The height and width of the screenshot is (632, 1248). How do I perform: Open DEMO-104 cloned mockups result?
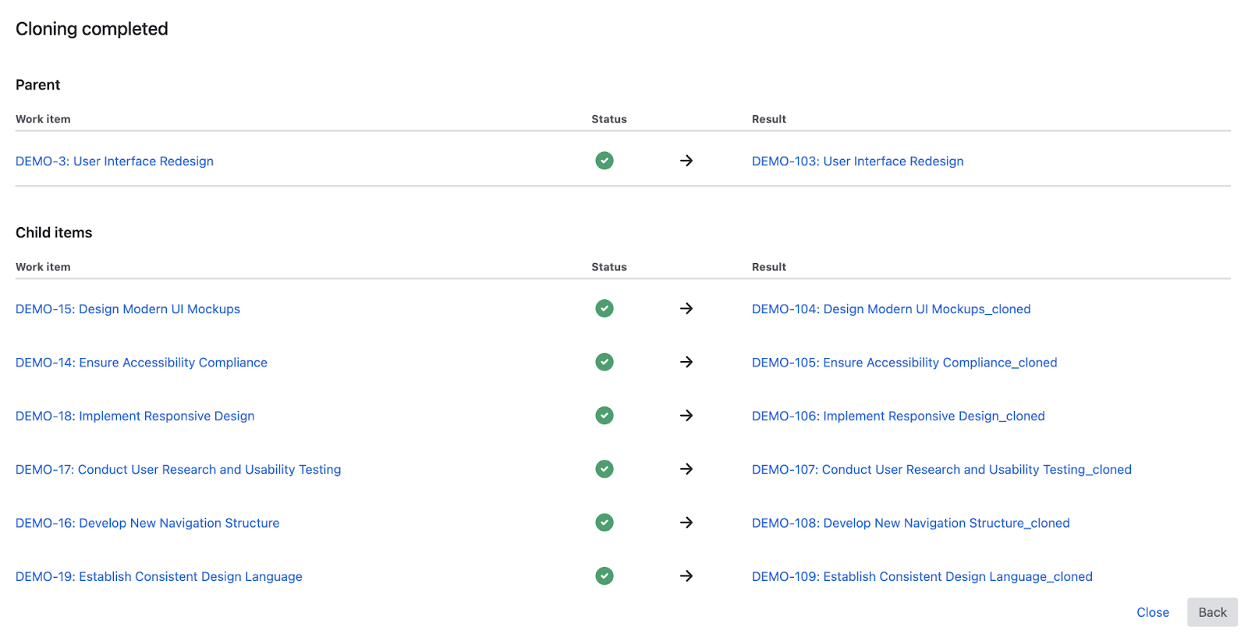click(891, 309)
